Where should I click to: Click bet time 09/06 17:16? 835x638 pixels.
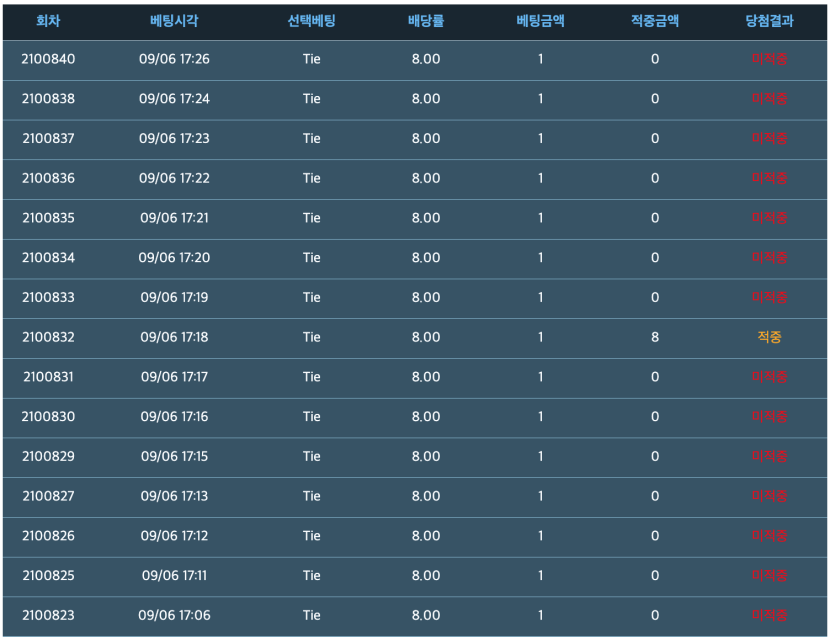click(174, 416)
